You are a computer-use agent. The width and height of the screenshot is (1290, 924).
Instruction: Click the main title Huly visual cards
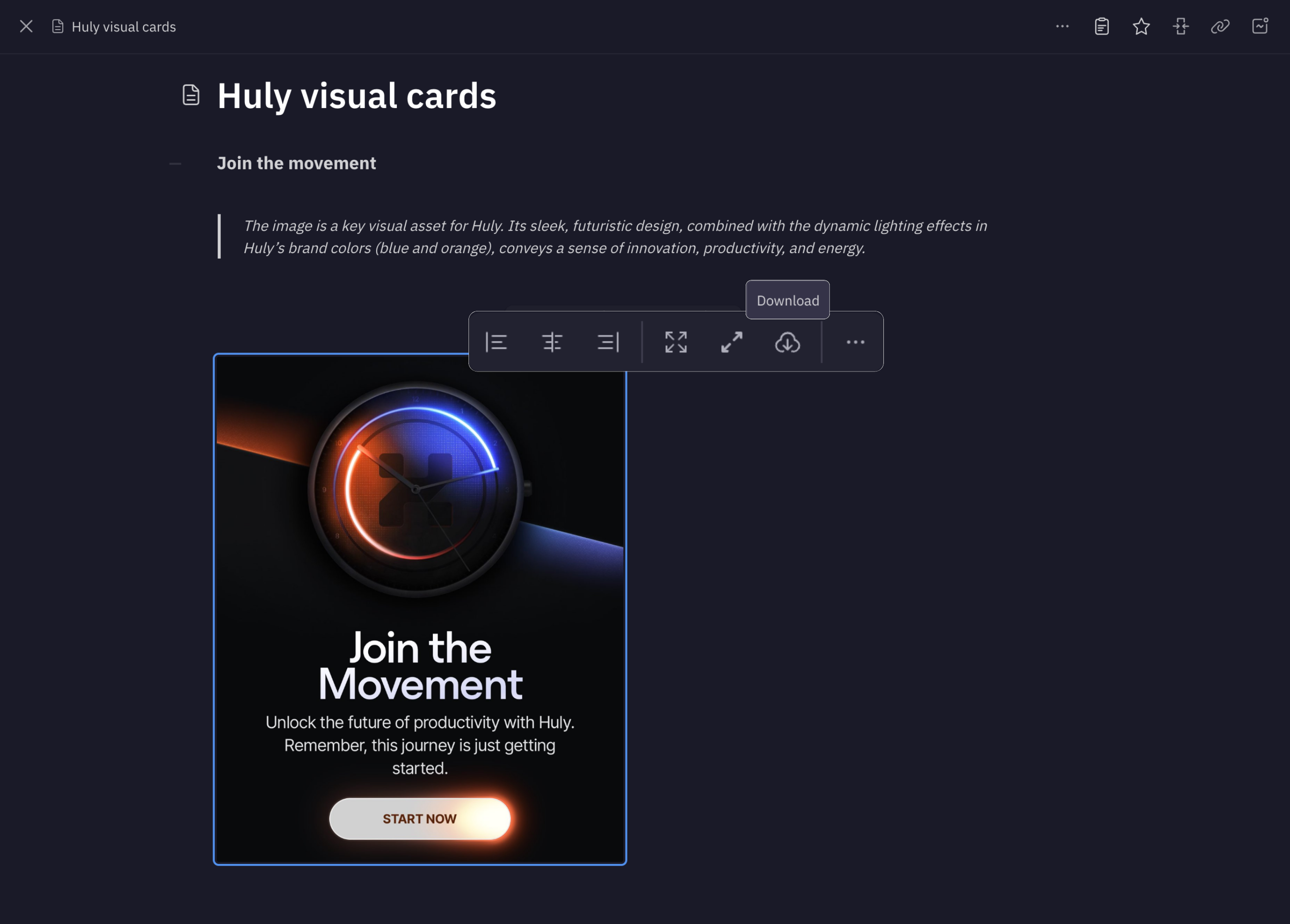(x=357, y=96)
